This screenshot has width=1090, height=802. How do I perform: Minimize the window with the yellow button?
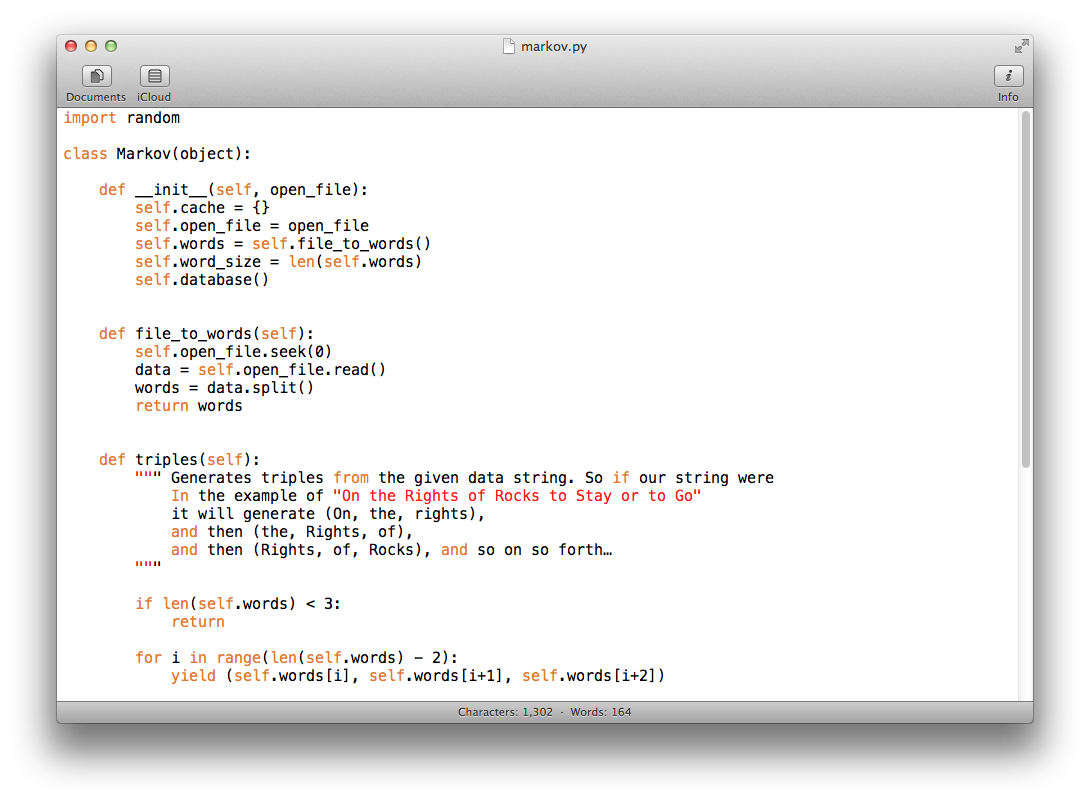[x=91, y=46]
